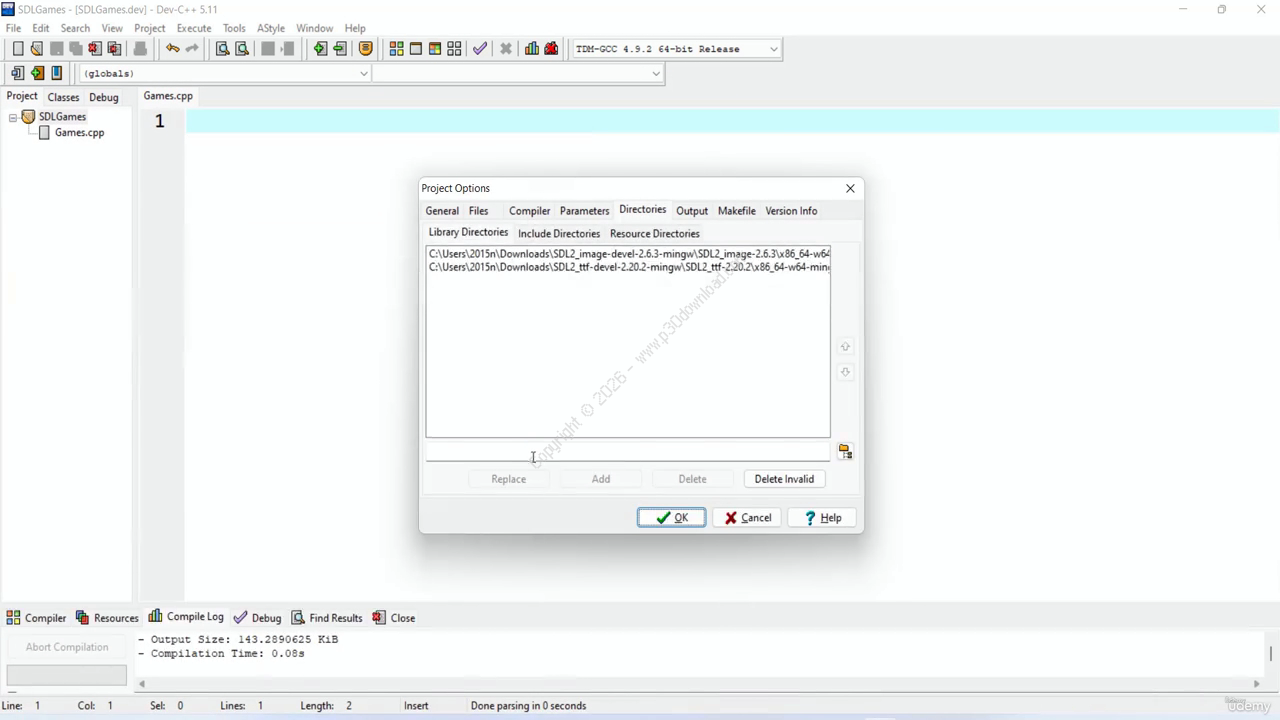Switch to the Classes panel tab
Image resolution: width=1280 pixels, height=720 pixels.
pos(63,97)
